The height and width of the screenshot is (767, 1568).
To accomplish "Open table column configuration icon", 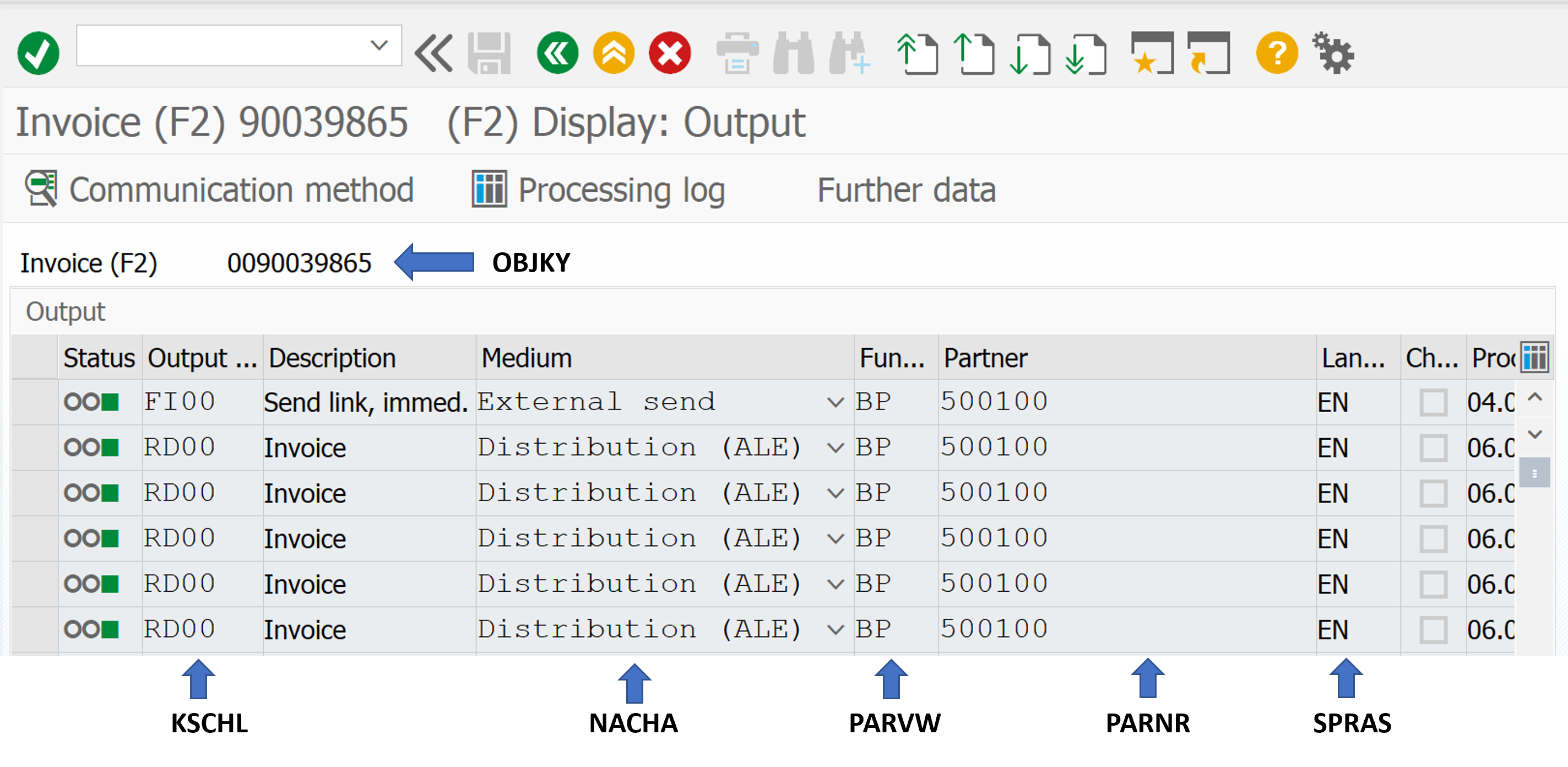I will pyautogui.click(x=1534, y=357).
